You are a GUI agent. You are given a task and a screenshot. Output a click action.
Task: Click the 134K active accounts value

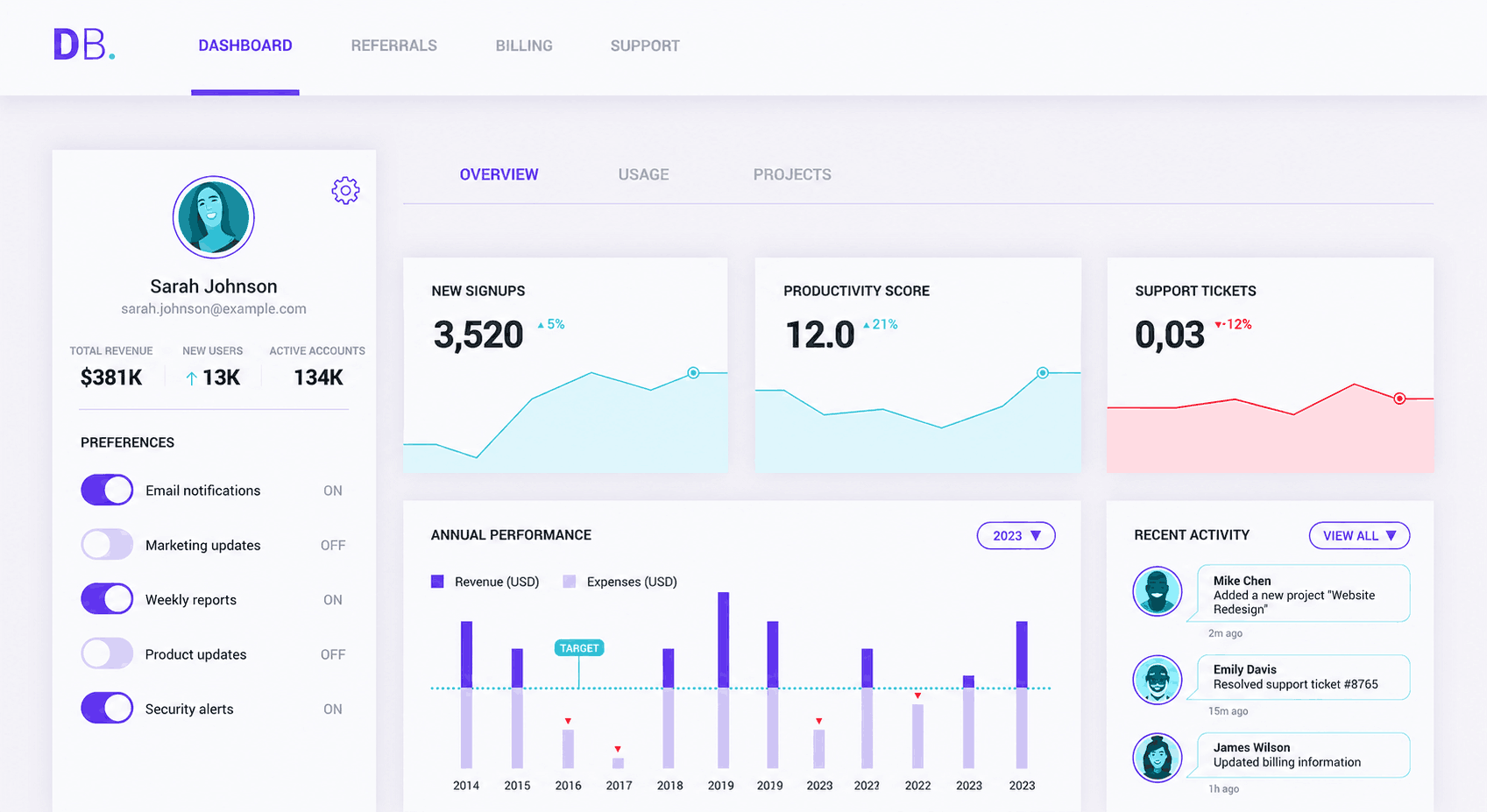(318, 378)
